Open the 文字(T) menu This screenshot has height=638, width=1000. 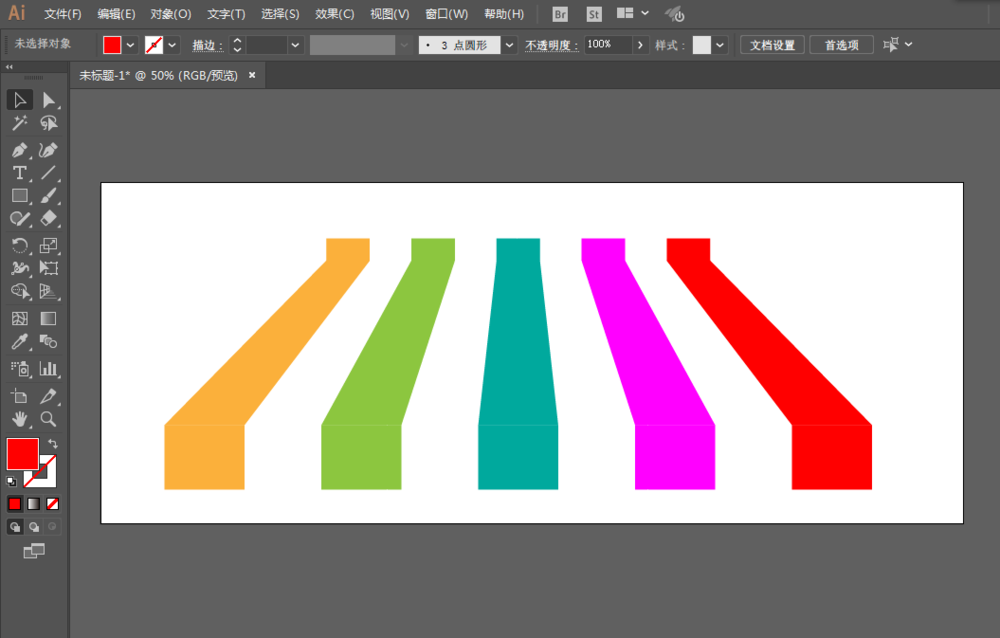(226, 14)
